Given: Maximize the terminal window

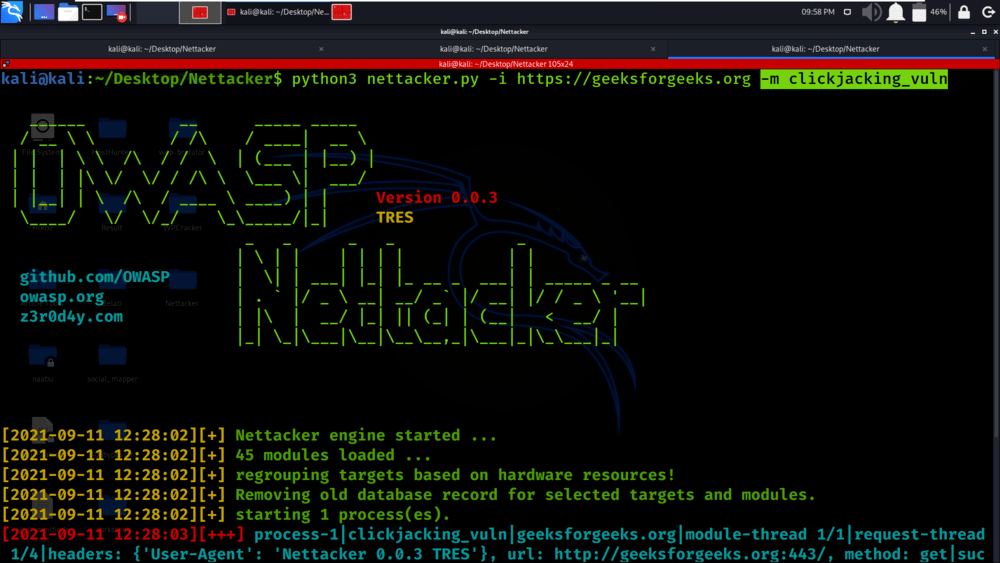Looking at the screenshot, I should (x=984, y=32).
